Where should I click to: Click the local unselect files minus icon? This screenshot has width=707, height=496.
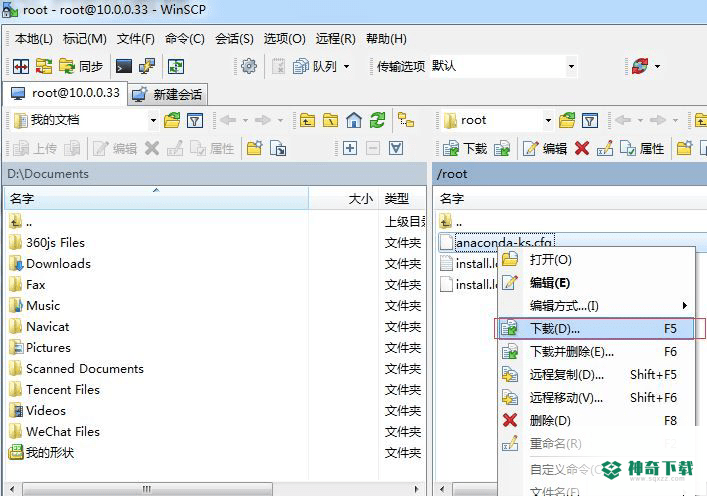pyautogui.click(x=373, y=148)
